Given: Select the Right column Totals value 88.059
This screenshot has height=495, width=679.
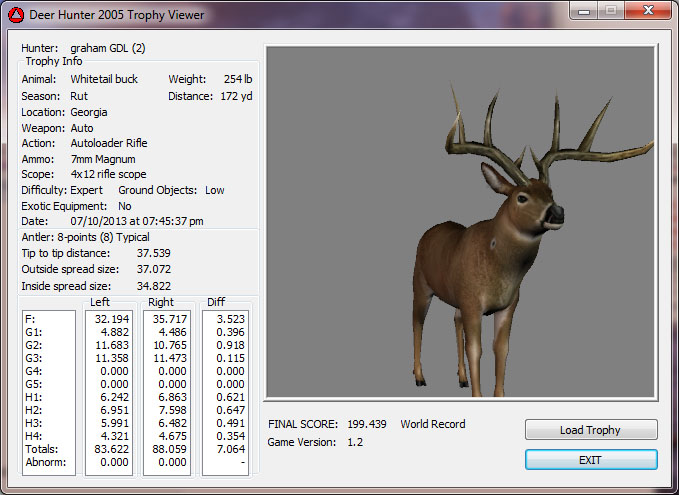Looking at the screenshot, I should [168, 449].
